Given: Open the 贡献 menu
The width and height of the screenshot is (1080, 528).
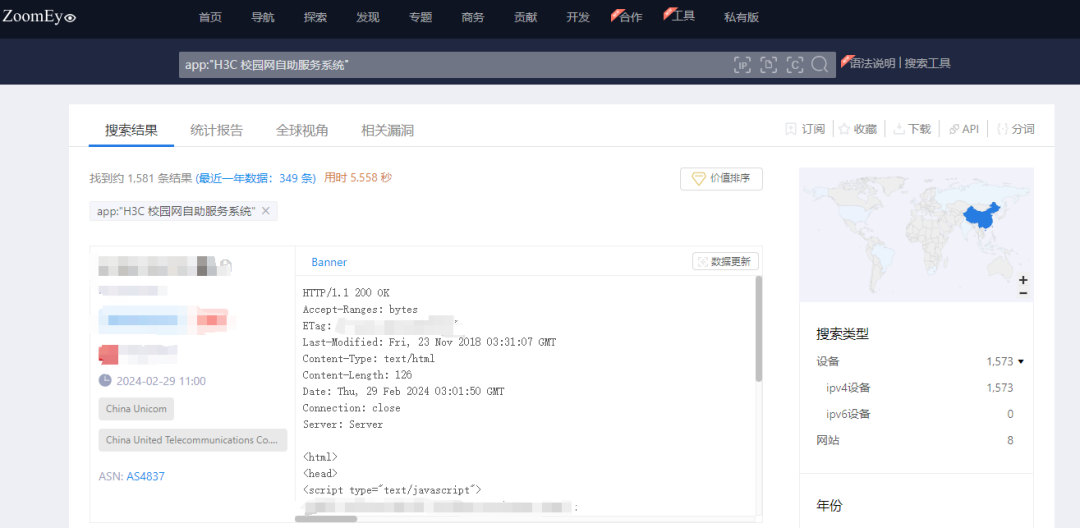Looking at the screenshot, I should point(525,18).
